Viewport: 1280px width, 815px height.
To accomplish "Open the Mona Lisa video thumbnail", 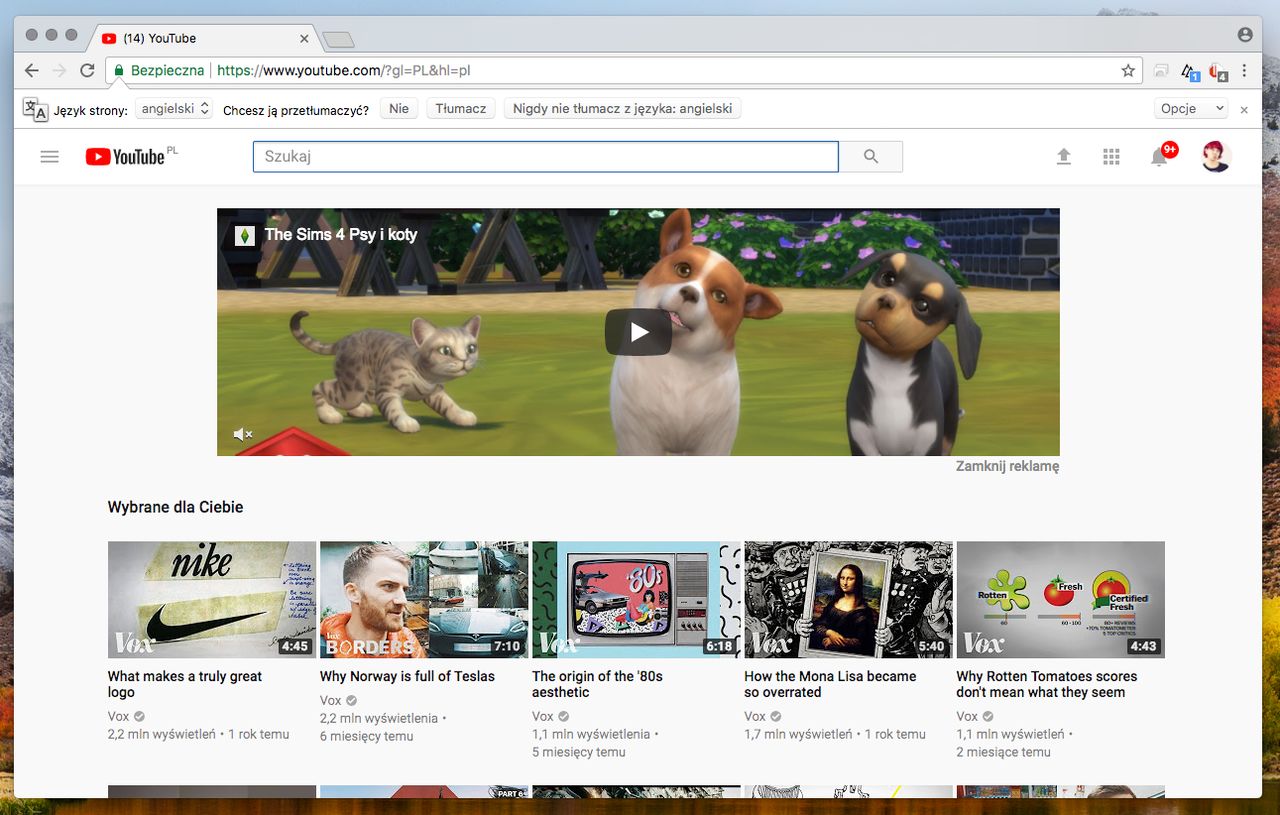I will pyautogui.click(x=848, y=599).
